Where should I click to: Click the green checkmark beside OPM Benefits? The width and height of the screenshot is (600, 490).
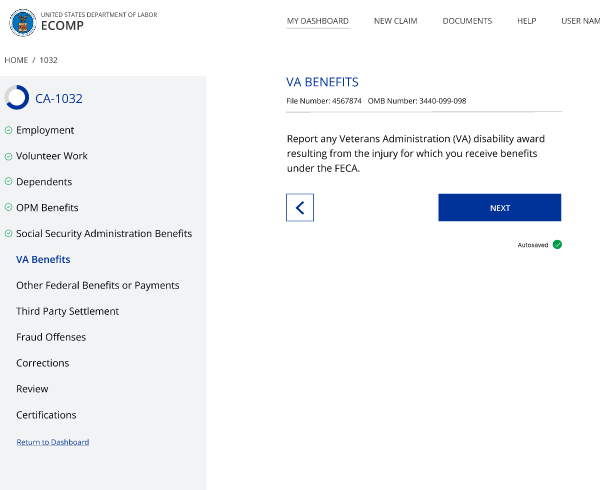tap(8, 207)
